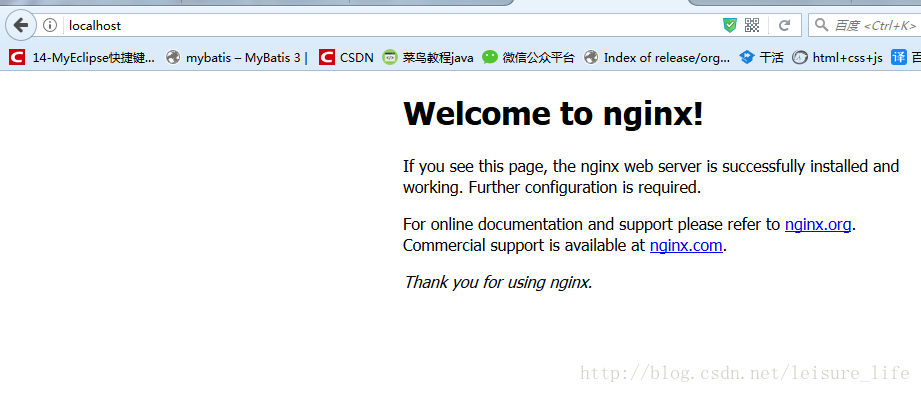Click the red C icon beside CSDN

(x=327, y=58)
